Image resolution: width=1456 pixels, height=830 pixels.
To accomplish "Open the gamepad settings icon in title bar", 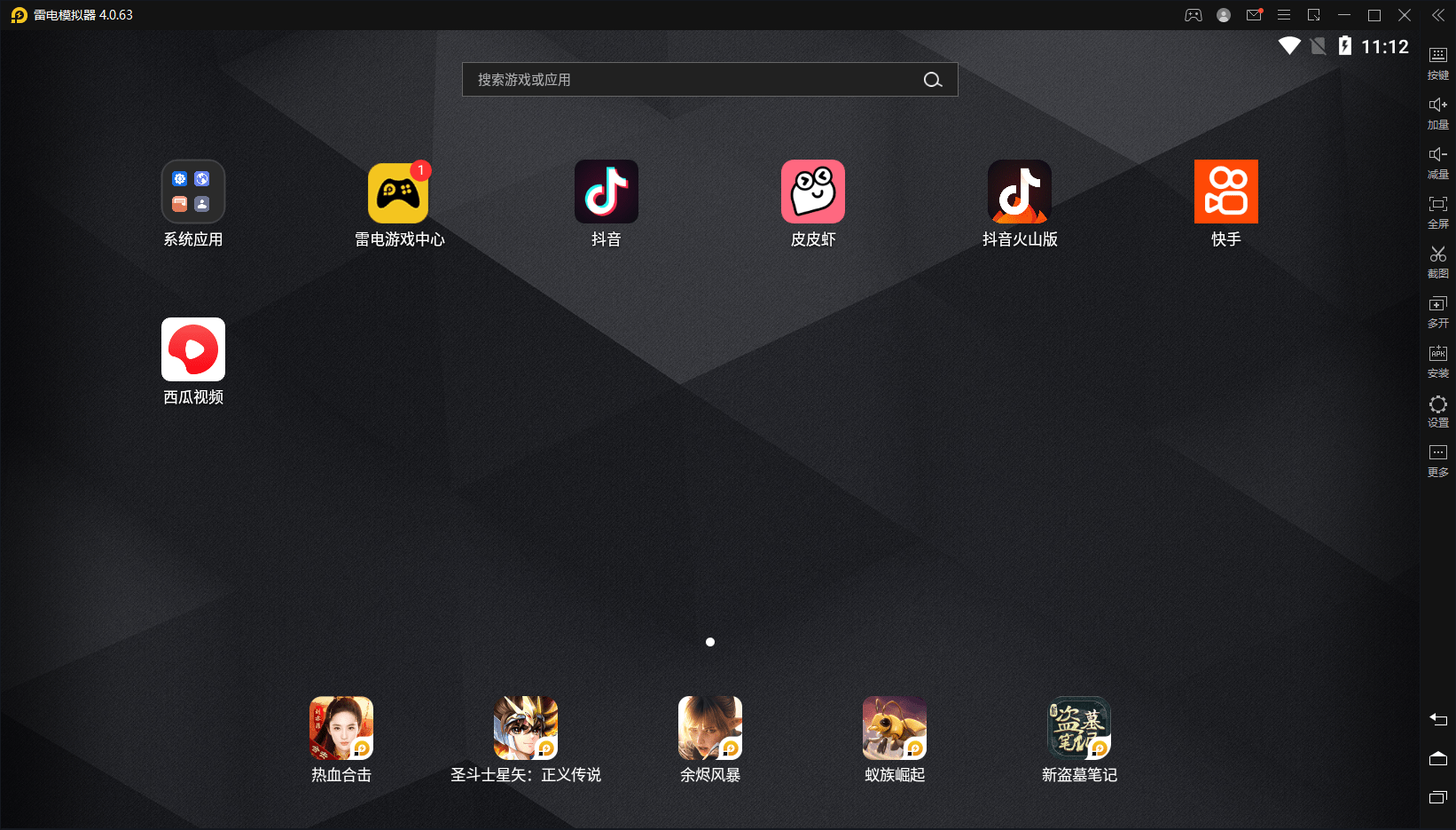I will (x=1194, y=15).
